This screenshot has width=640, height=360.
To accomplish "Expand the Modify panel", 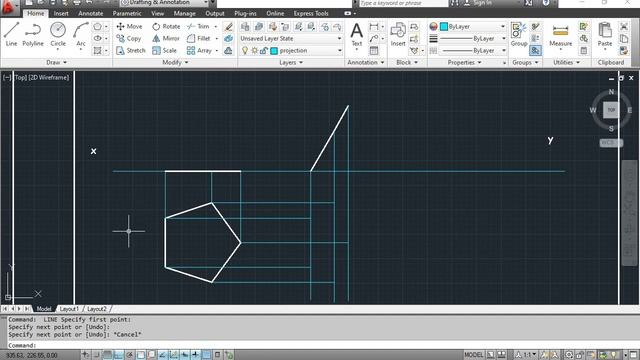I will pyautogui.click(x=176, y=62).
